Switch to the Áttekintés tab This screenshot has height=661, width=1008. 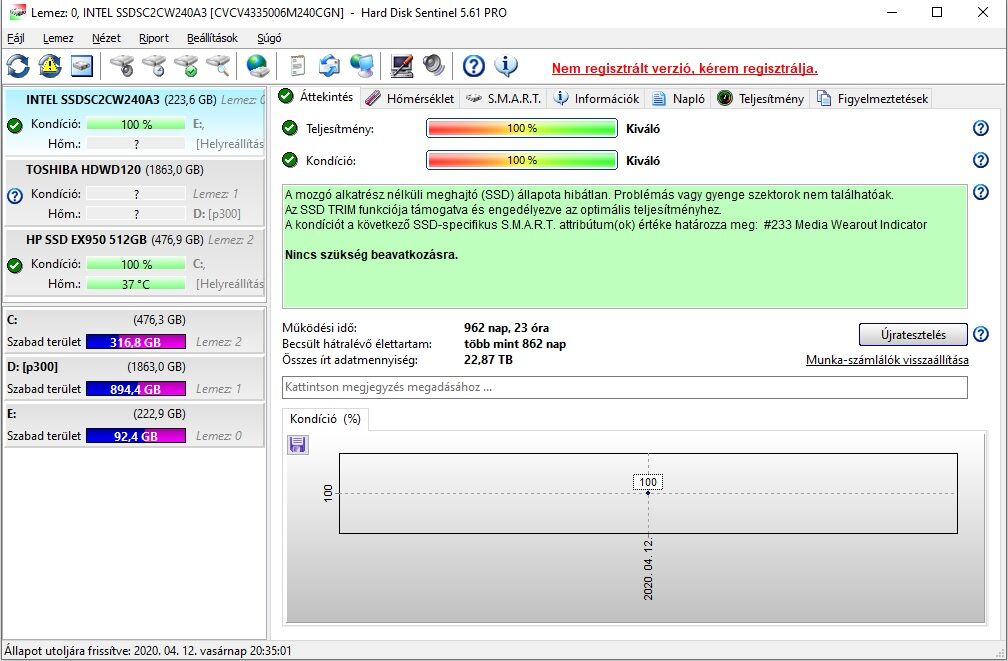coord(316,97)
